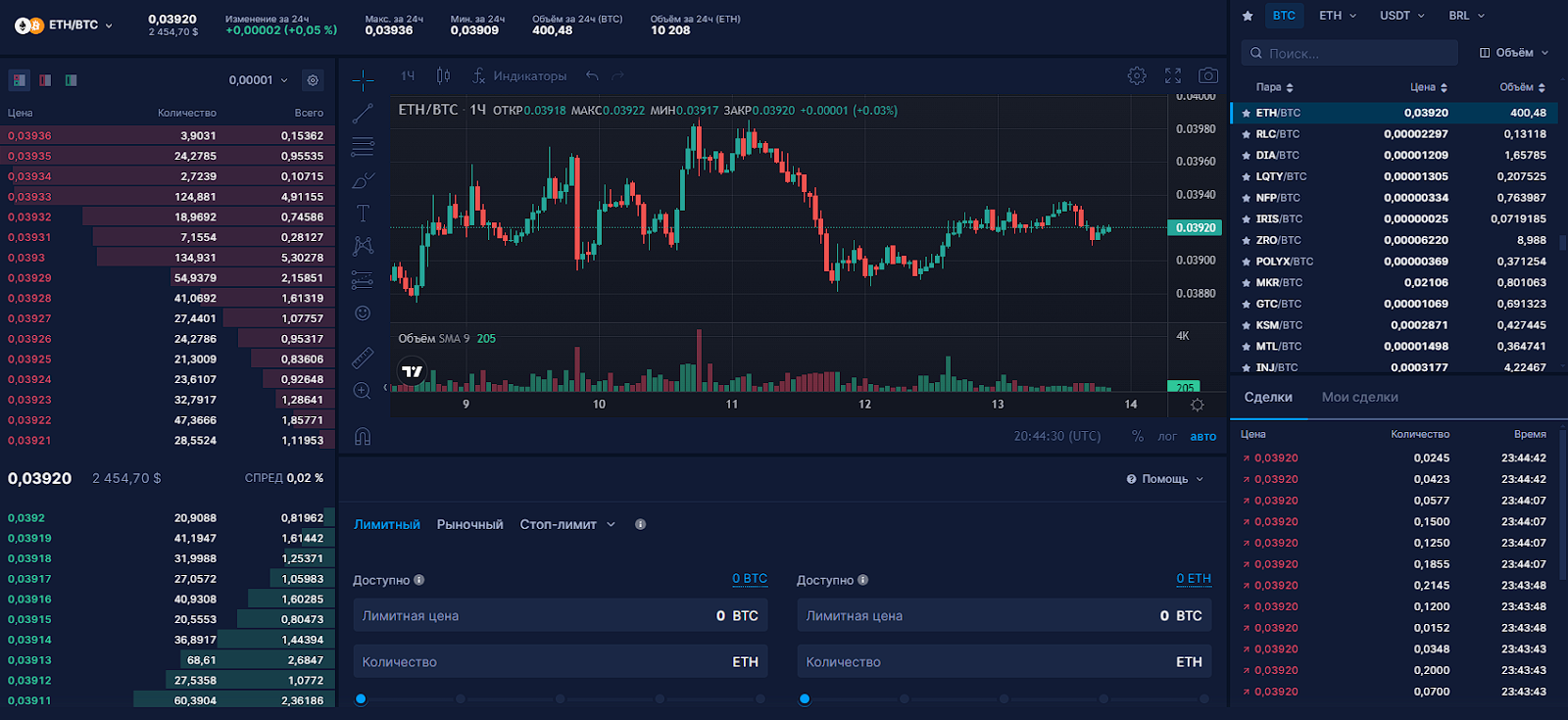This screenshot has width=1568, height=720.
Task: Expand the Стоп-лимит order type dropdown
Action: tap(567, 525)
